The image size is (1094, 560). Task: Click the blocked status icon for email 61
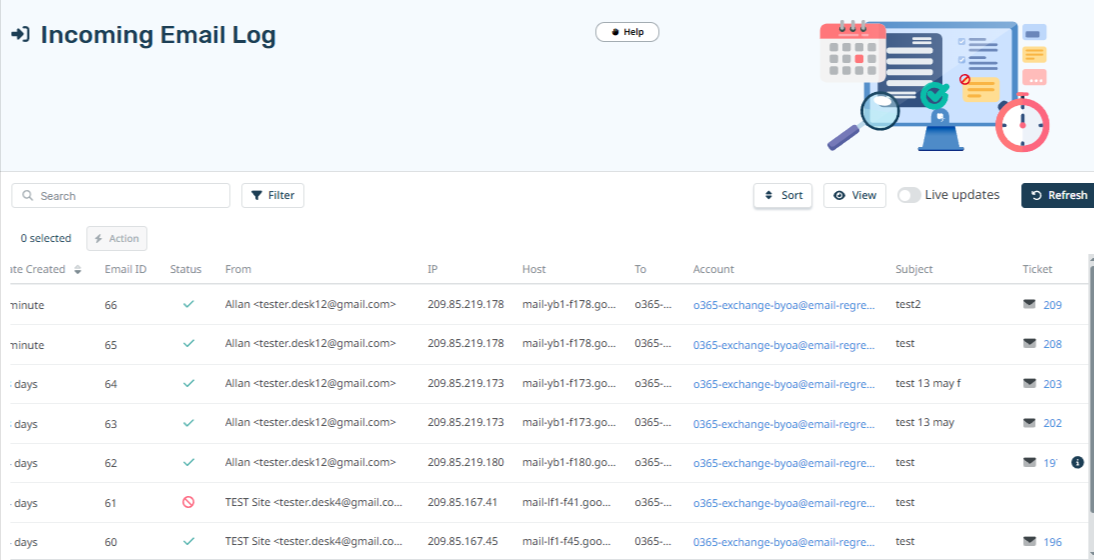(188, 502)
